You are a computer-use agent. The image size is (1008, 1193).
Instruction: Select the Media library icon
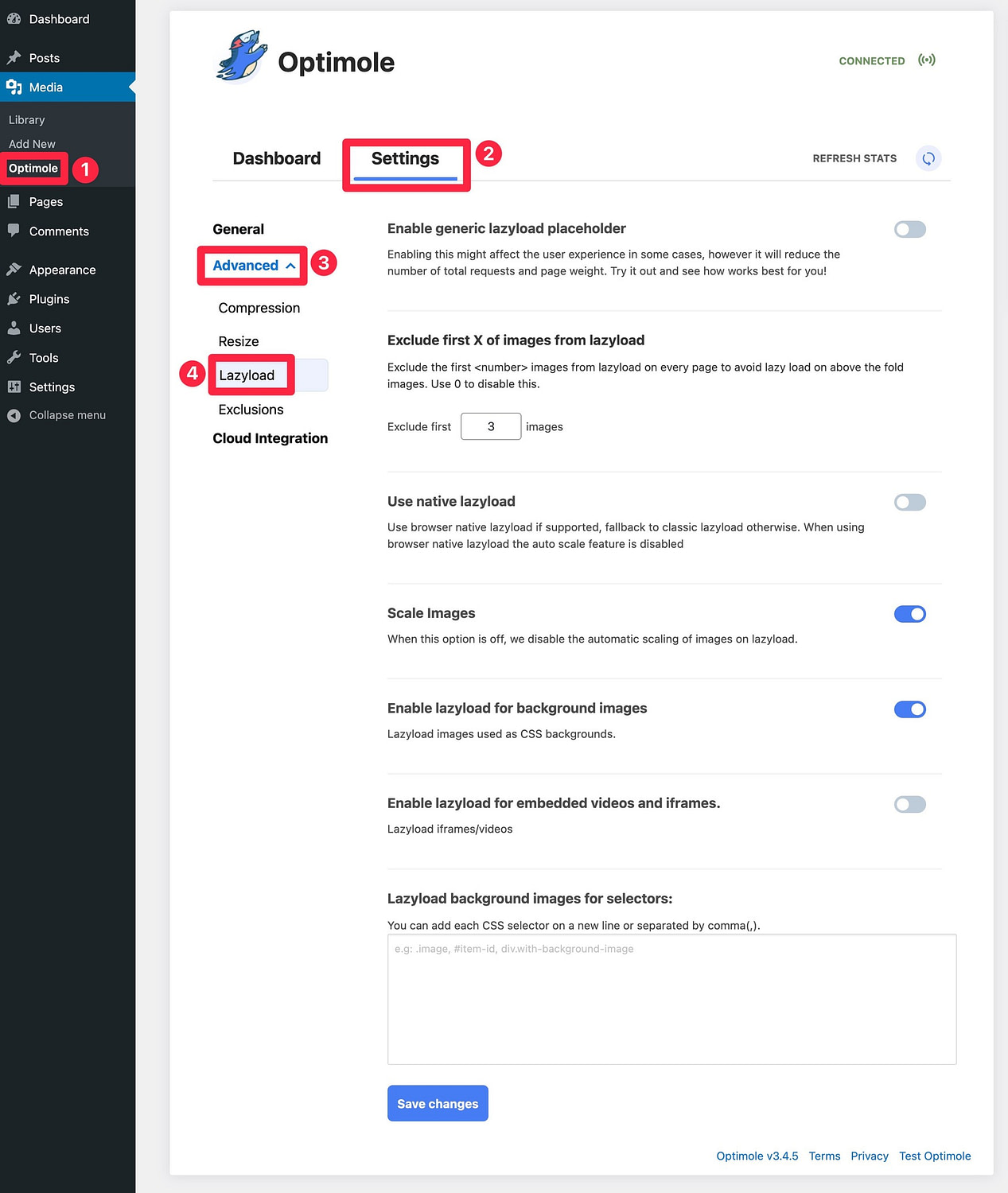pos(14,87)
